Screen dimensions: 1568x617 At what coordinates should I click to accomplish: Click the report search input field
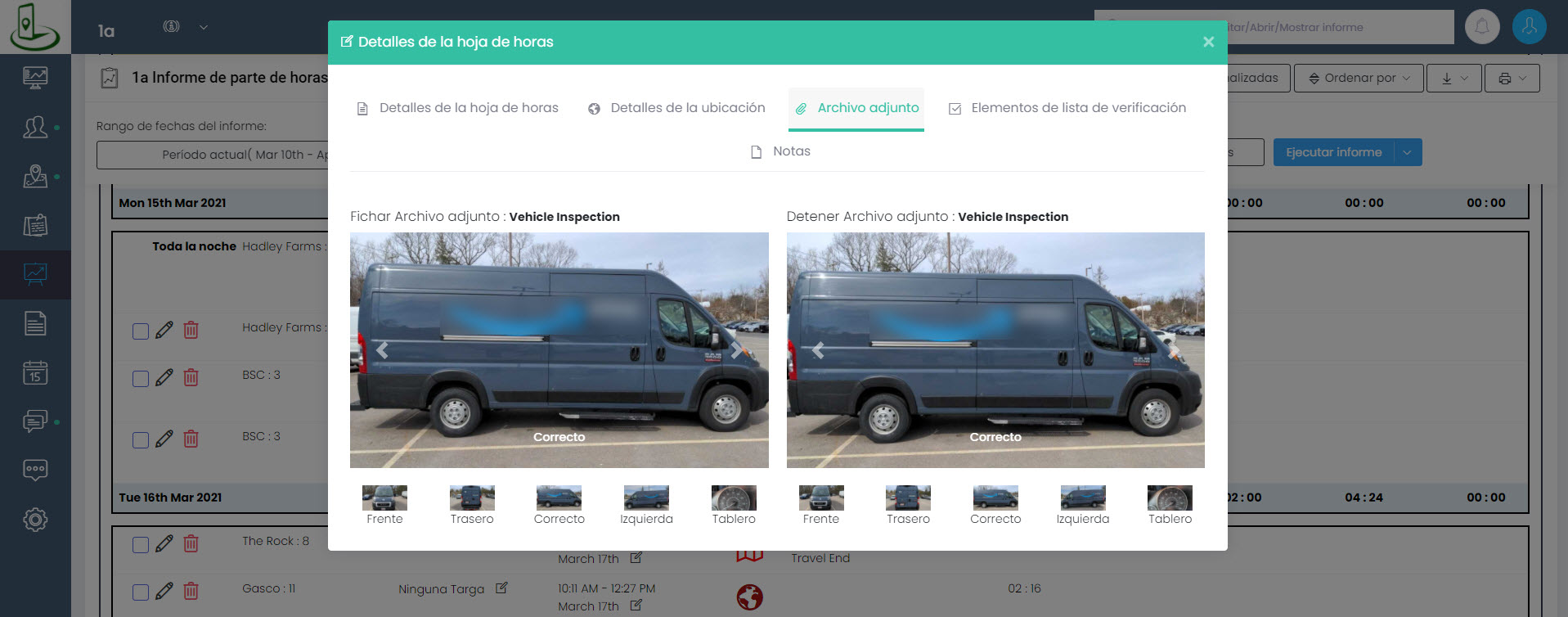(x=1274, y=27)
